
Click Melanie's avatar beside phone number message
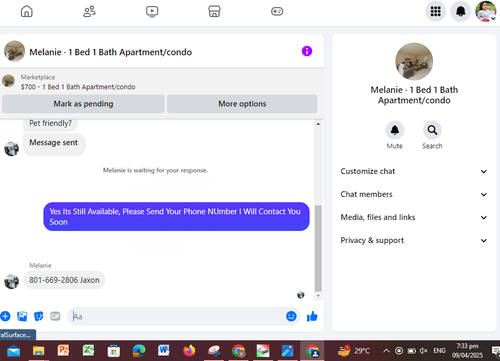[11, 281]
